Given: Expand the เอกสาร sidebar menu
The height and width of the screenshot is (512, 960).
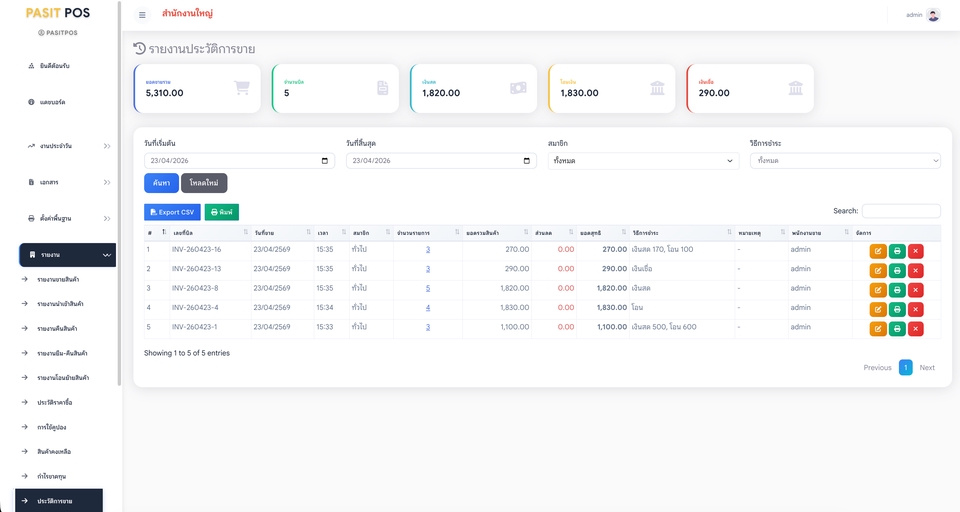Looking at the screenshot, I should point(67,182).
